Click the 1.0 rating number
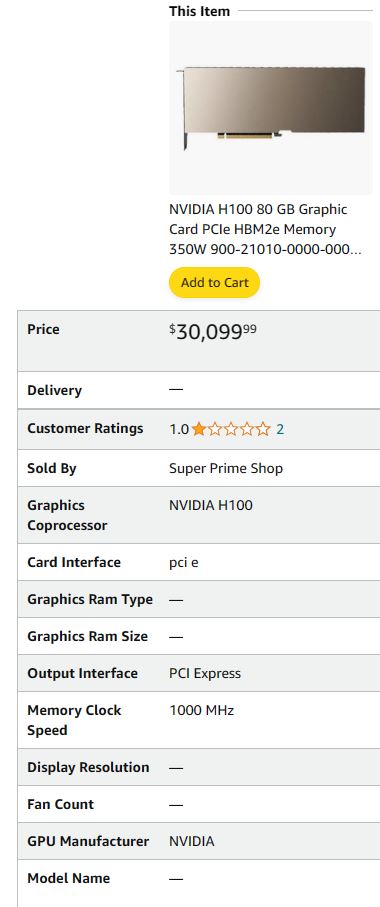380x907 pixels. coord(179,429)
